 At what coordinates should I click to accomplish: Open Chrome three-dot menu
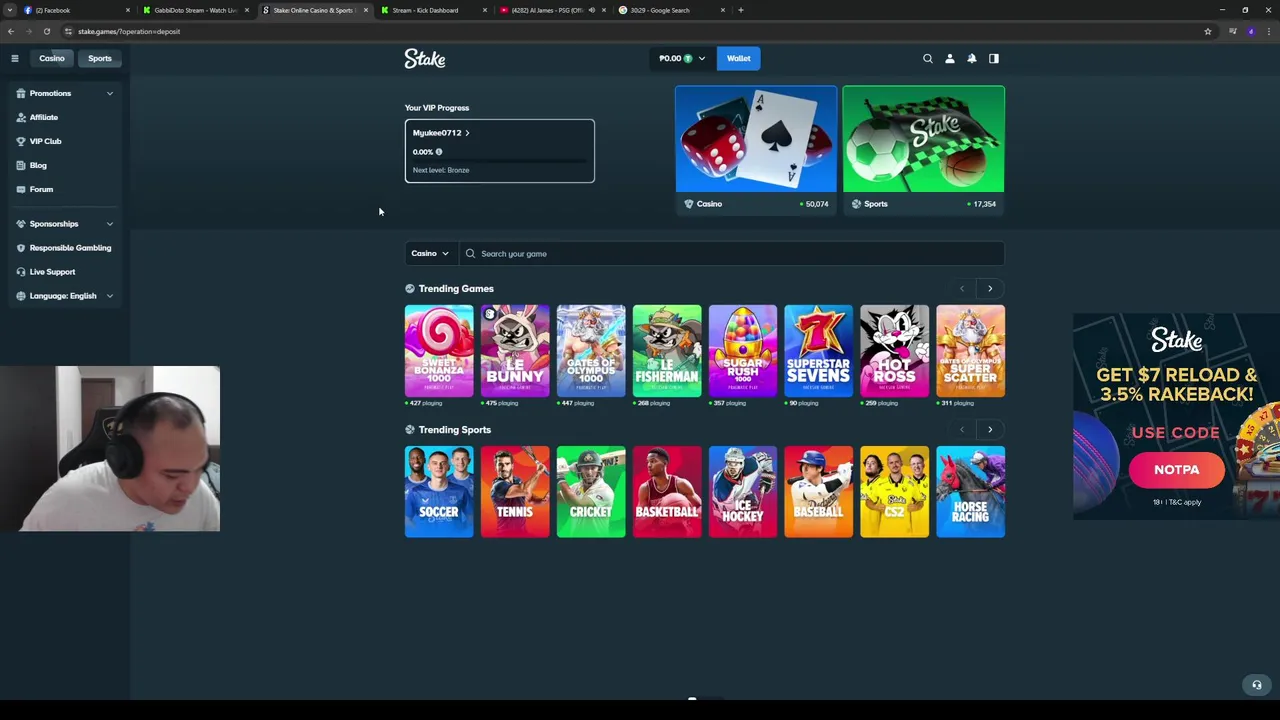coord(1268,31)
